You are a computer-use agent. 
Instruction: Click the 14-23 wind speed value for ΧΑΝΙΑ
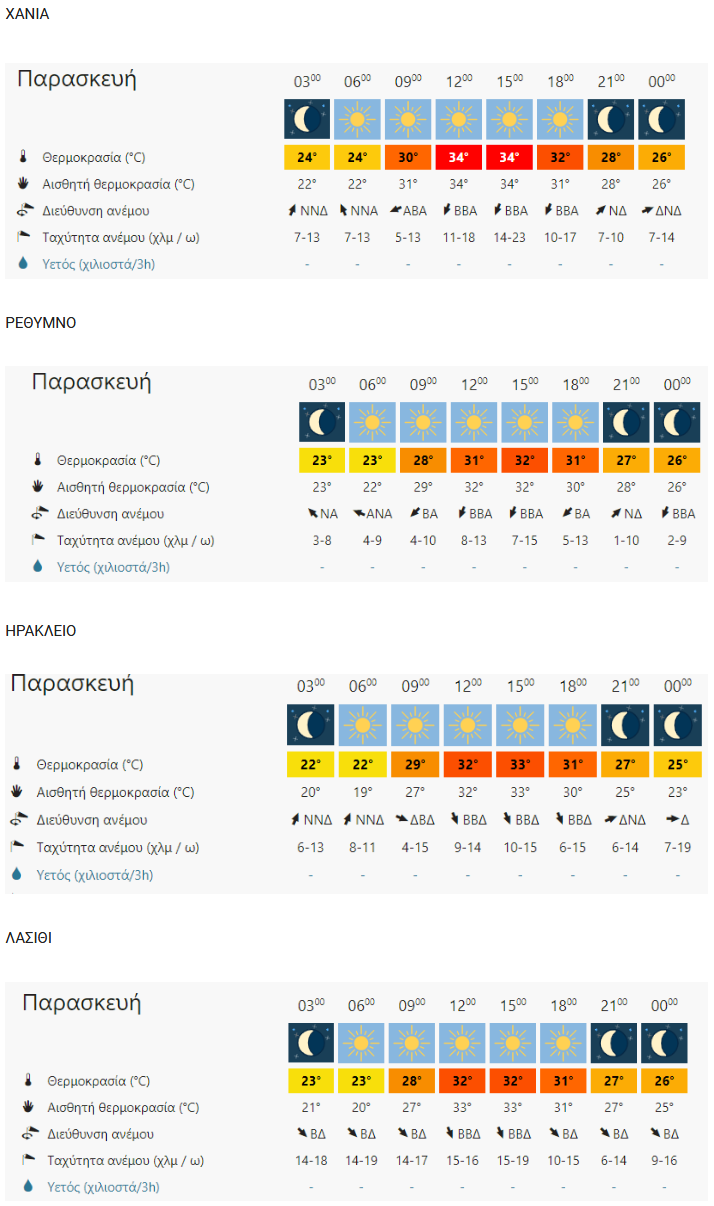(x=510, y=237)
